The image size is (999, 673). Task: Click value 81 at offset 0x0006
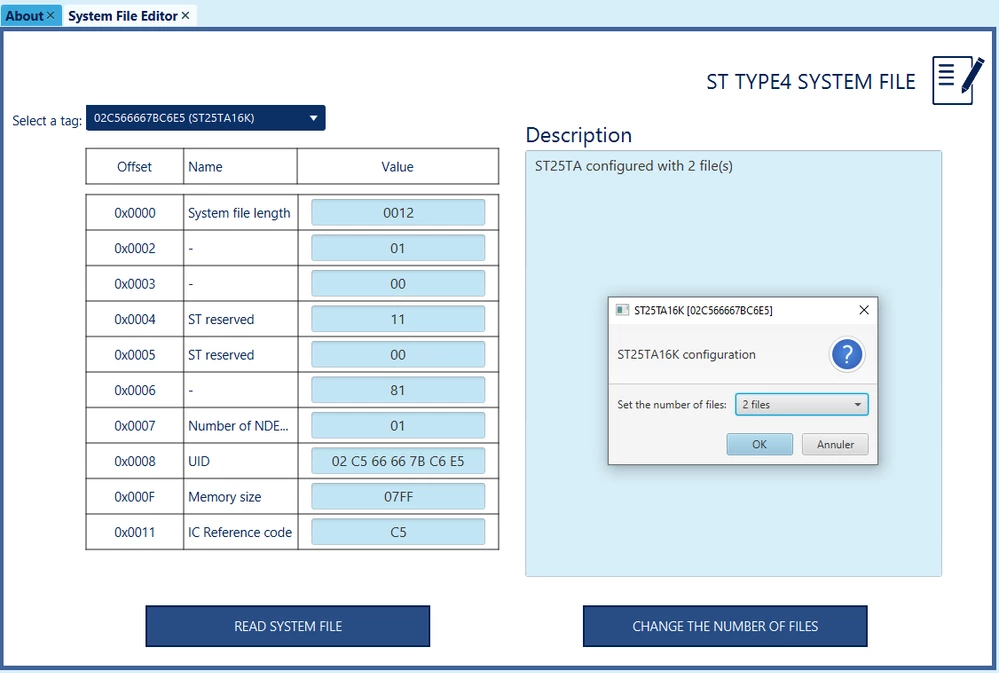pyautogui.click(x=398, y=390)
